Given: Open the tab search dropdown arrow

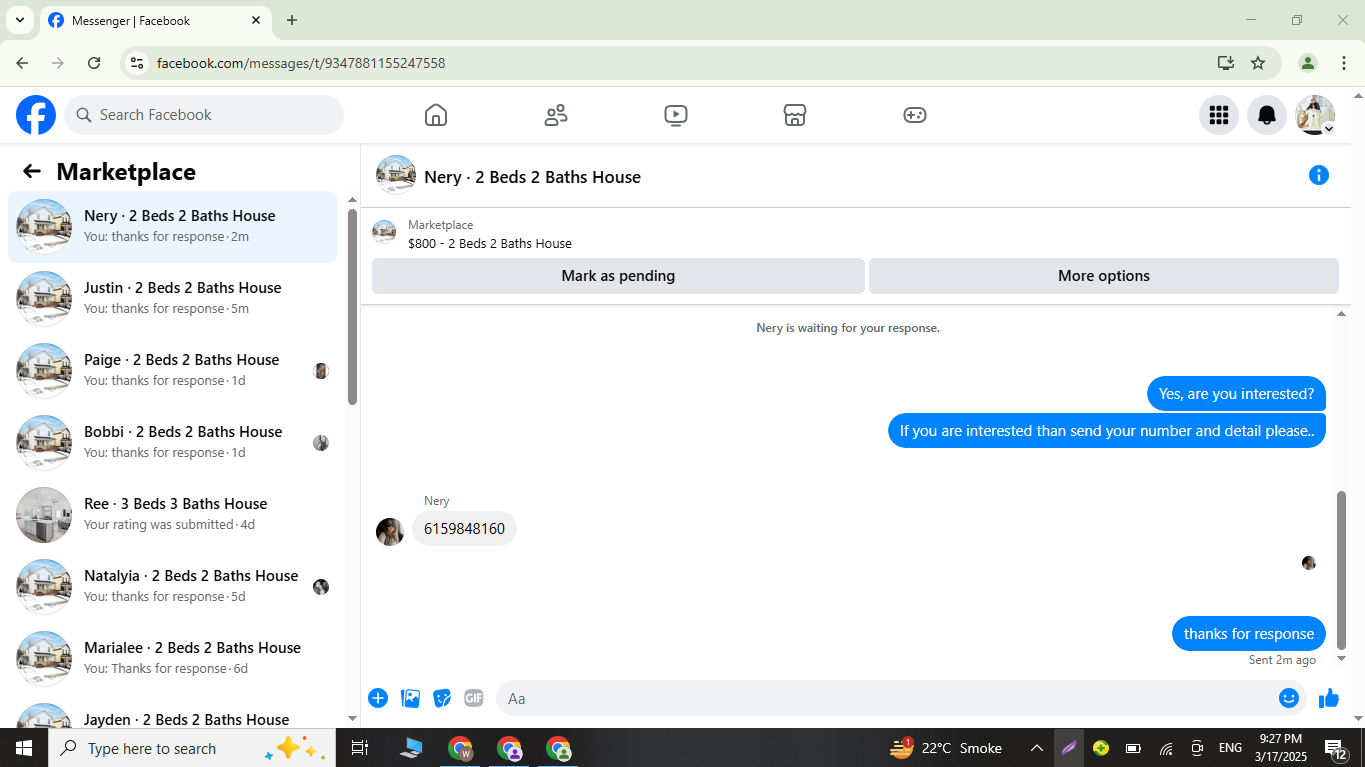Looking at the screenshot, I should [x=19, y=20].
